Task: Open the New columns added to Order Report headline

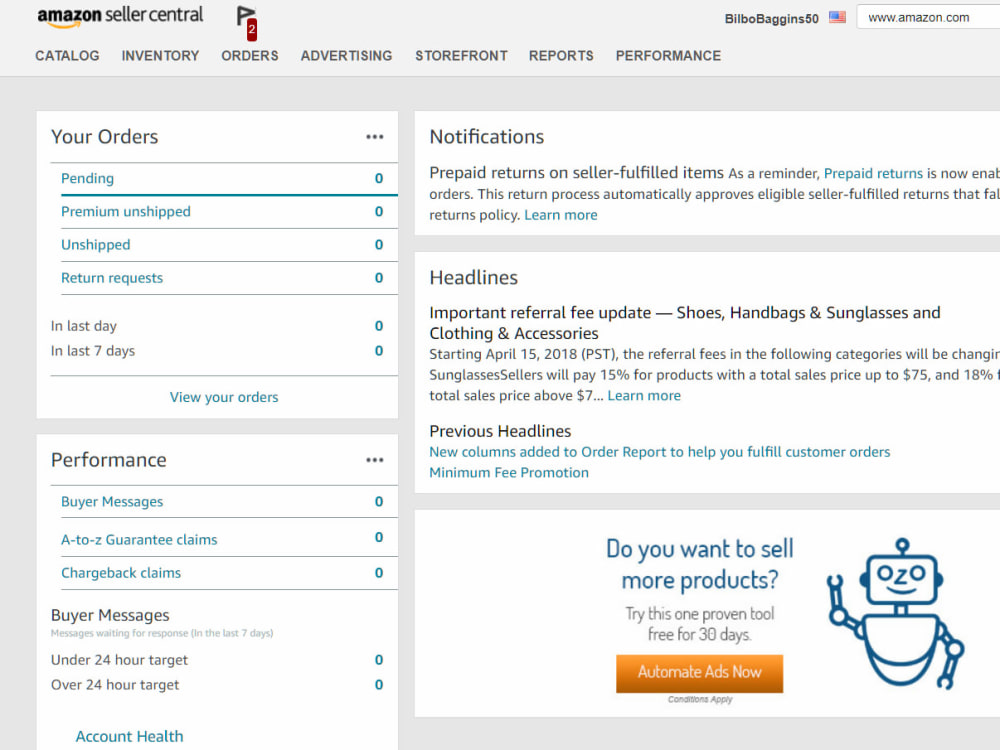Action: click(x=659, y=452)
